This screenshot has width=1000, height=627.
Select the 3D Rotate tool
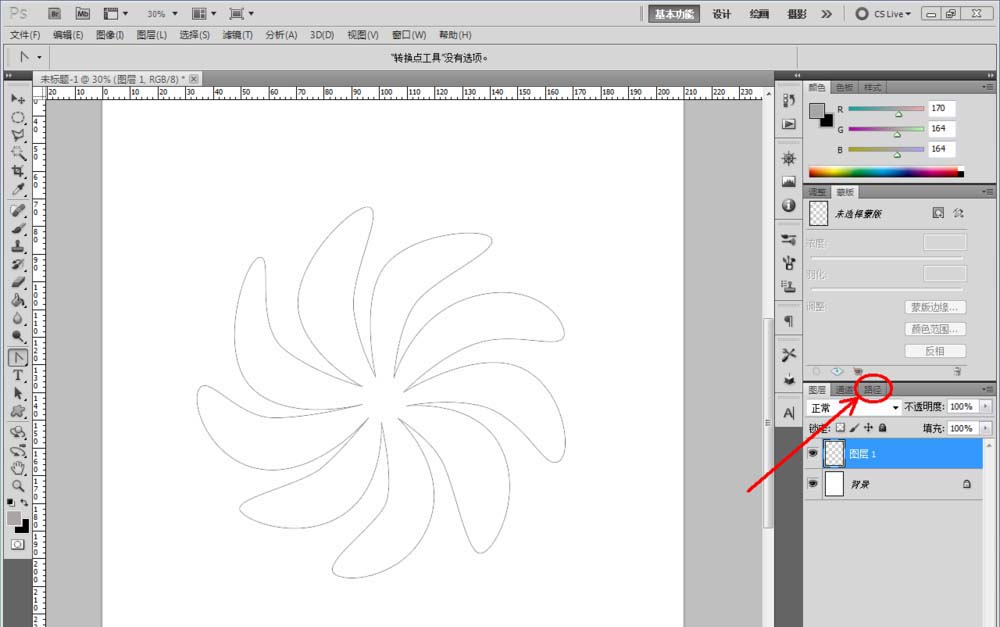[18, 432]
